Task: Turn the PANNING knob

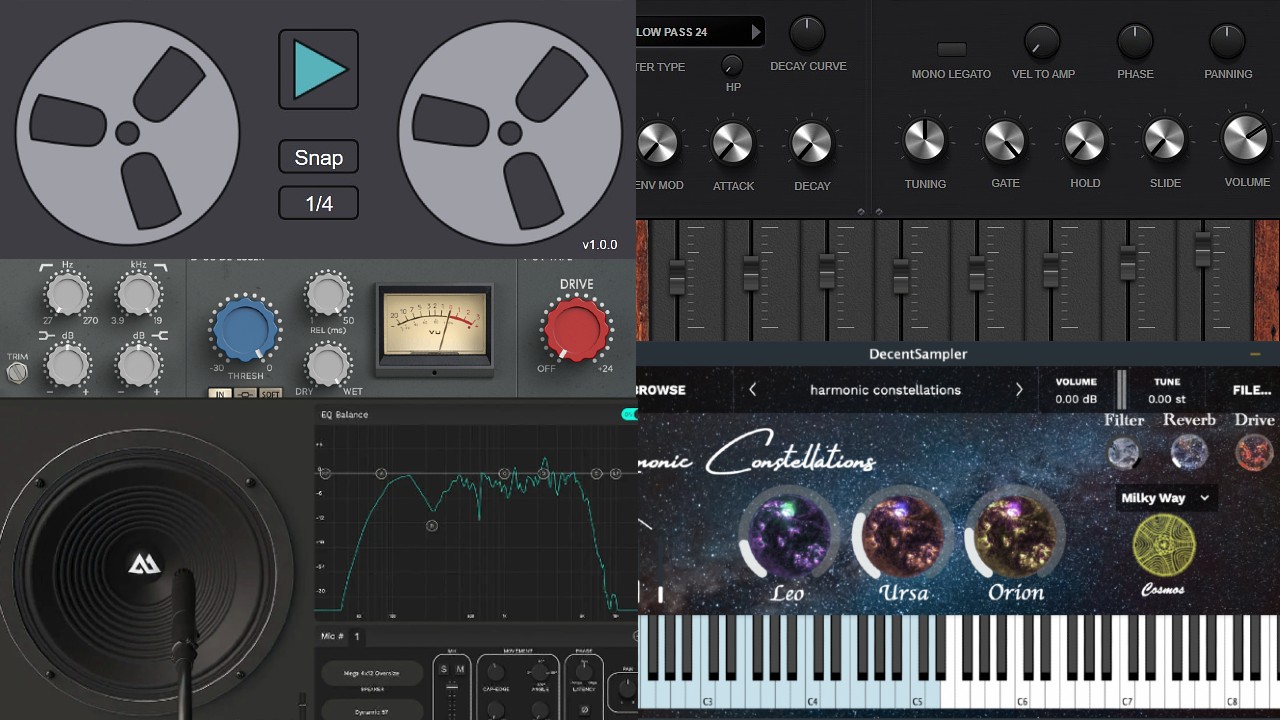Action: (x=1227, y=42)
